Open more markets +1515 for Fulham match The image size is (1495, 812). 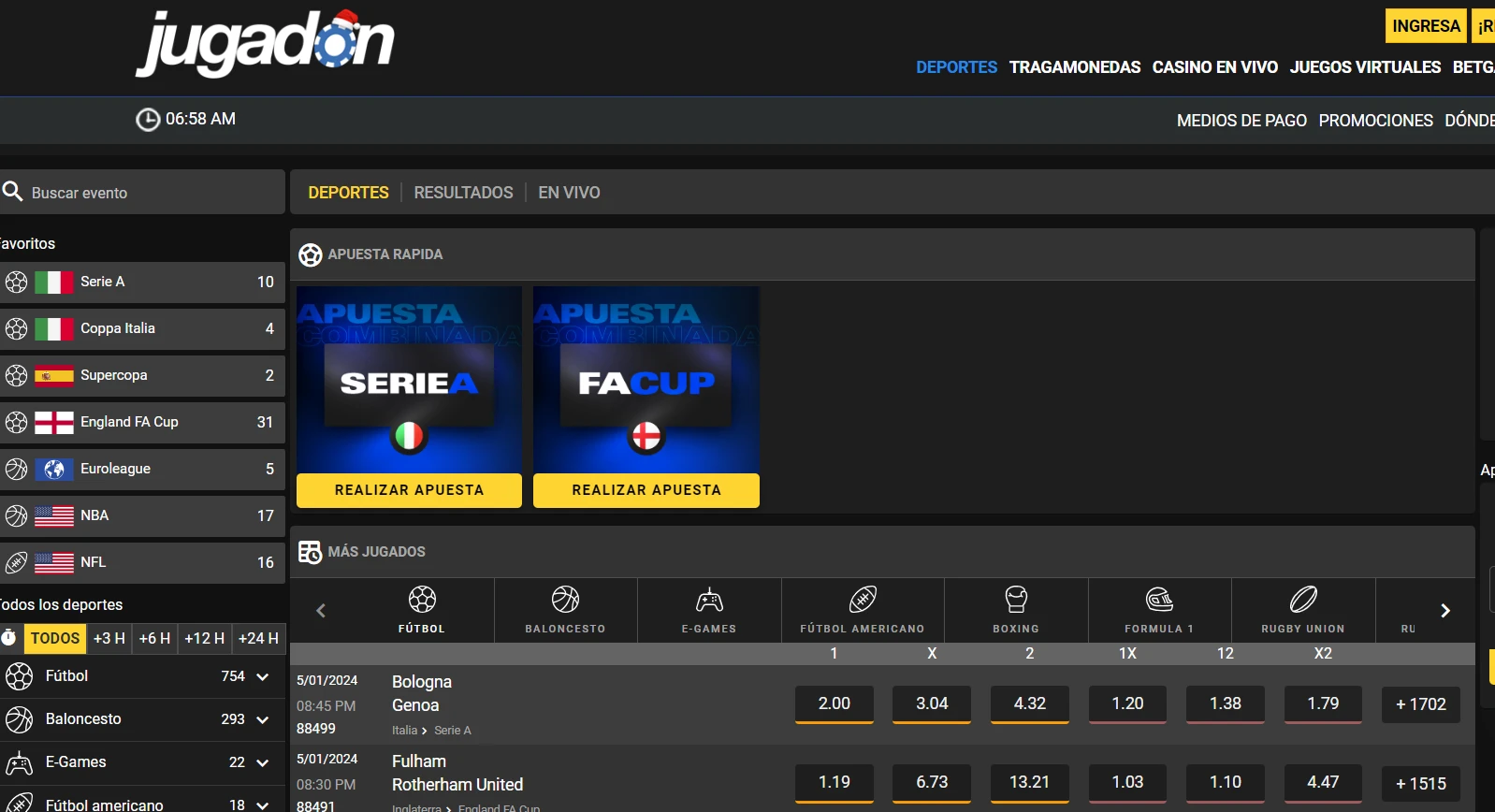(x=1421, y=784)
